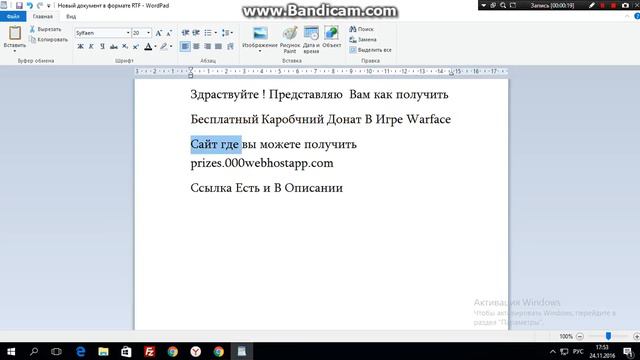Open the line spacing dropdown
The image size is (640, 360).
[x=227, y=33]
